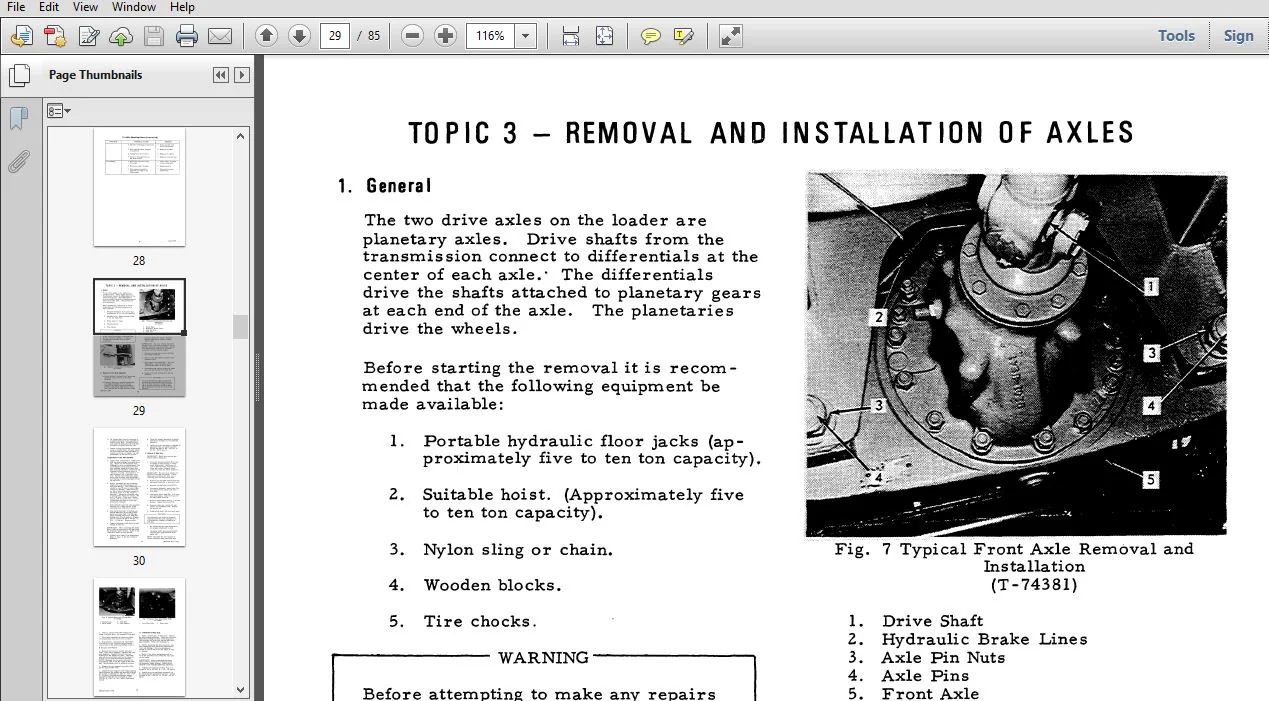Go to previous page with up arrow
This screenshot has height=701, width=1269.
(x=266, y=36)
